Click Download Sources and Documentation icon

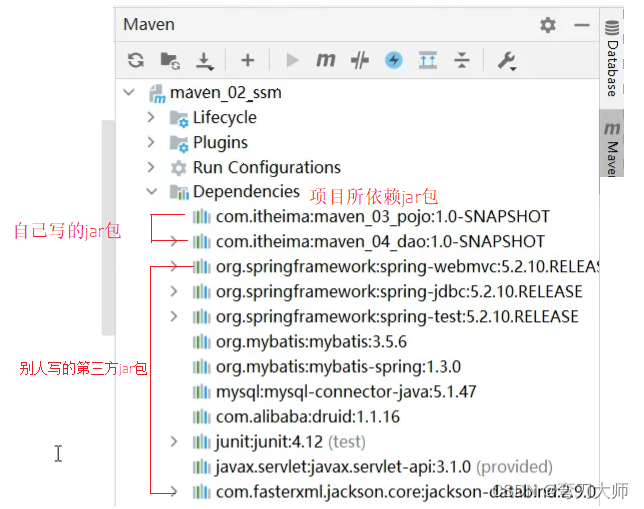(204, 61)
